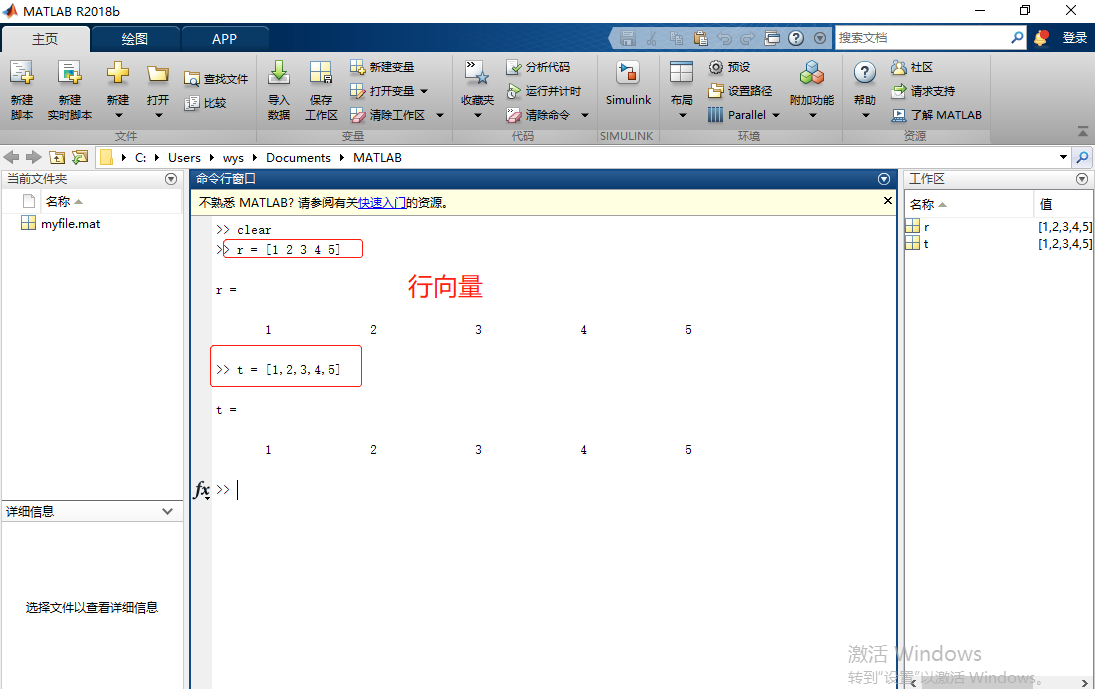Open 命令行窗口 panel actions menu
This screenshot has height=689, width=1095.
(x=884, y=179)
